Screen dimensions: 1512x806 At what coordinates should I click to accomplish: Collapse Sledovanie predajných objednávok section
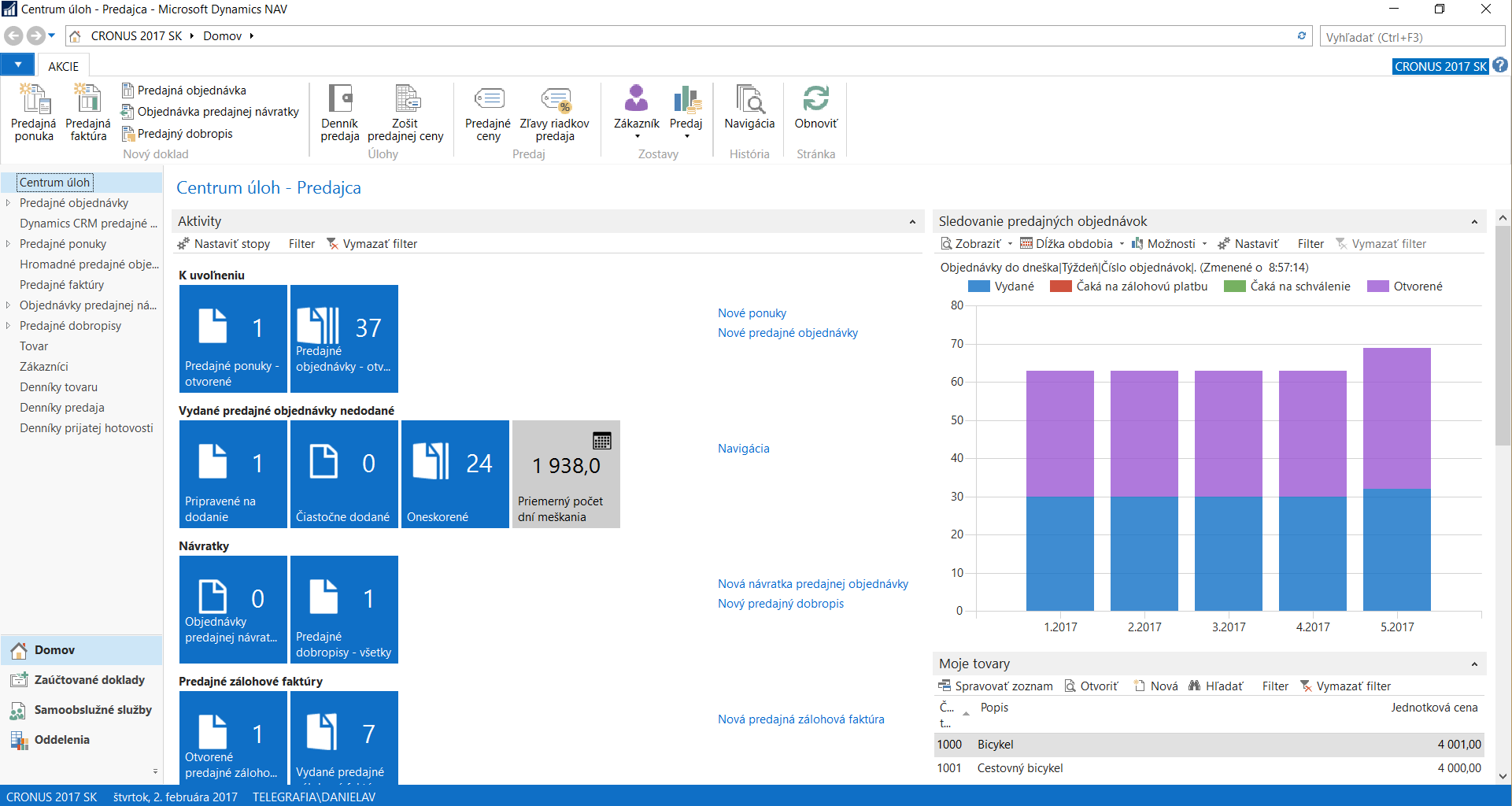tap(1474, 222)
